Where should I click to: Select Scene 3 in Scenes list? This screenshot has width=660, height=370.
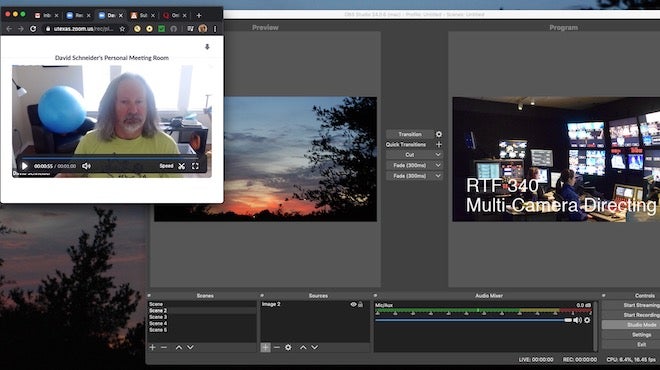[202, 317]
